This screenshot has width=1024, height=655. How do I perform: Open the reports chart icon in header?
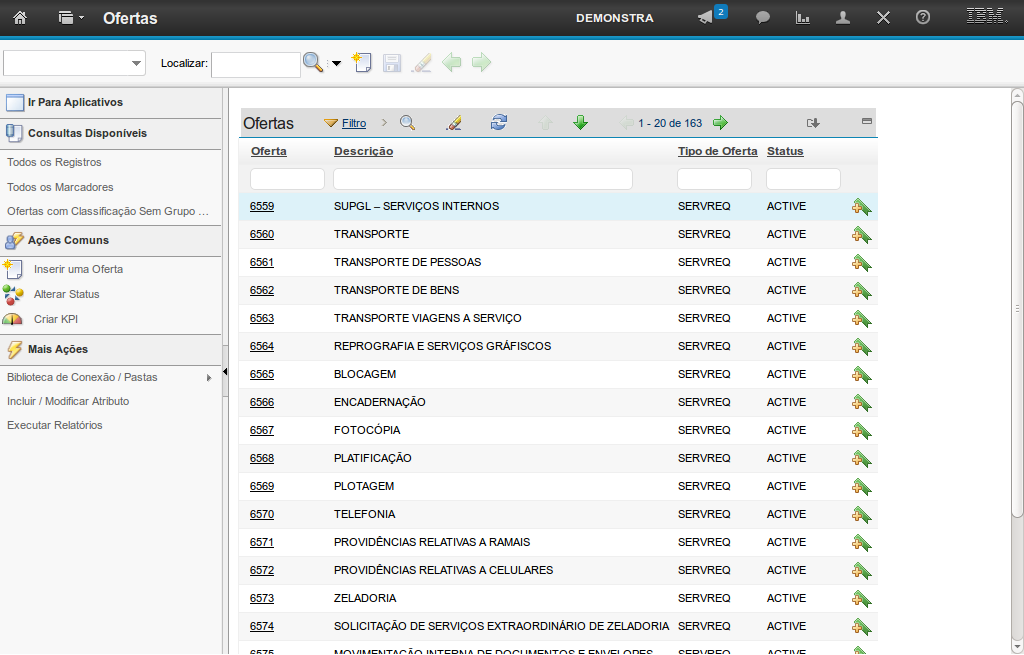coord(802,18)
